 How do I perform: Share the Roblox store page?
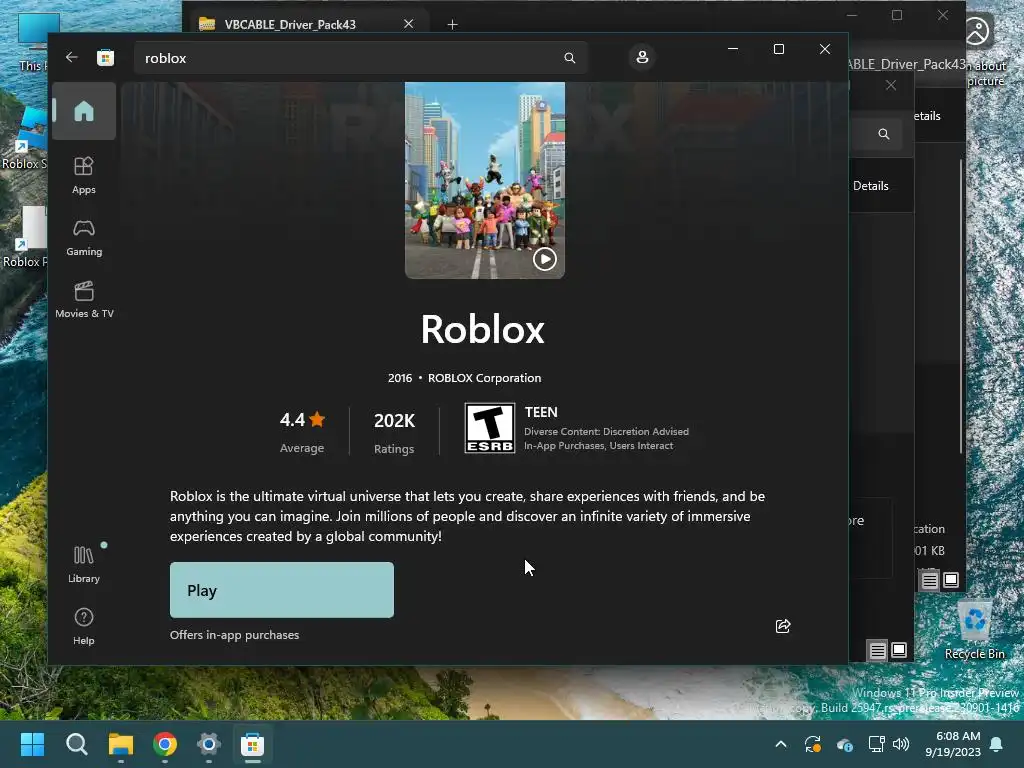click(x=783, y=626)
